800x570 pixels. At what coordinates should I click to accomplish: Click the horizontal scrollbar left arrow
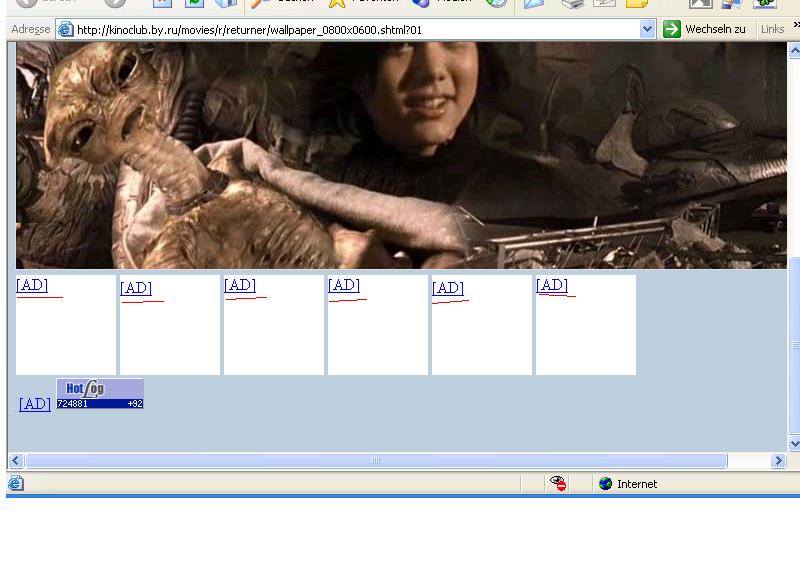coord(15,461)
